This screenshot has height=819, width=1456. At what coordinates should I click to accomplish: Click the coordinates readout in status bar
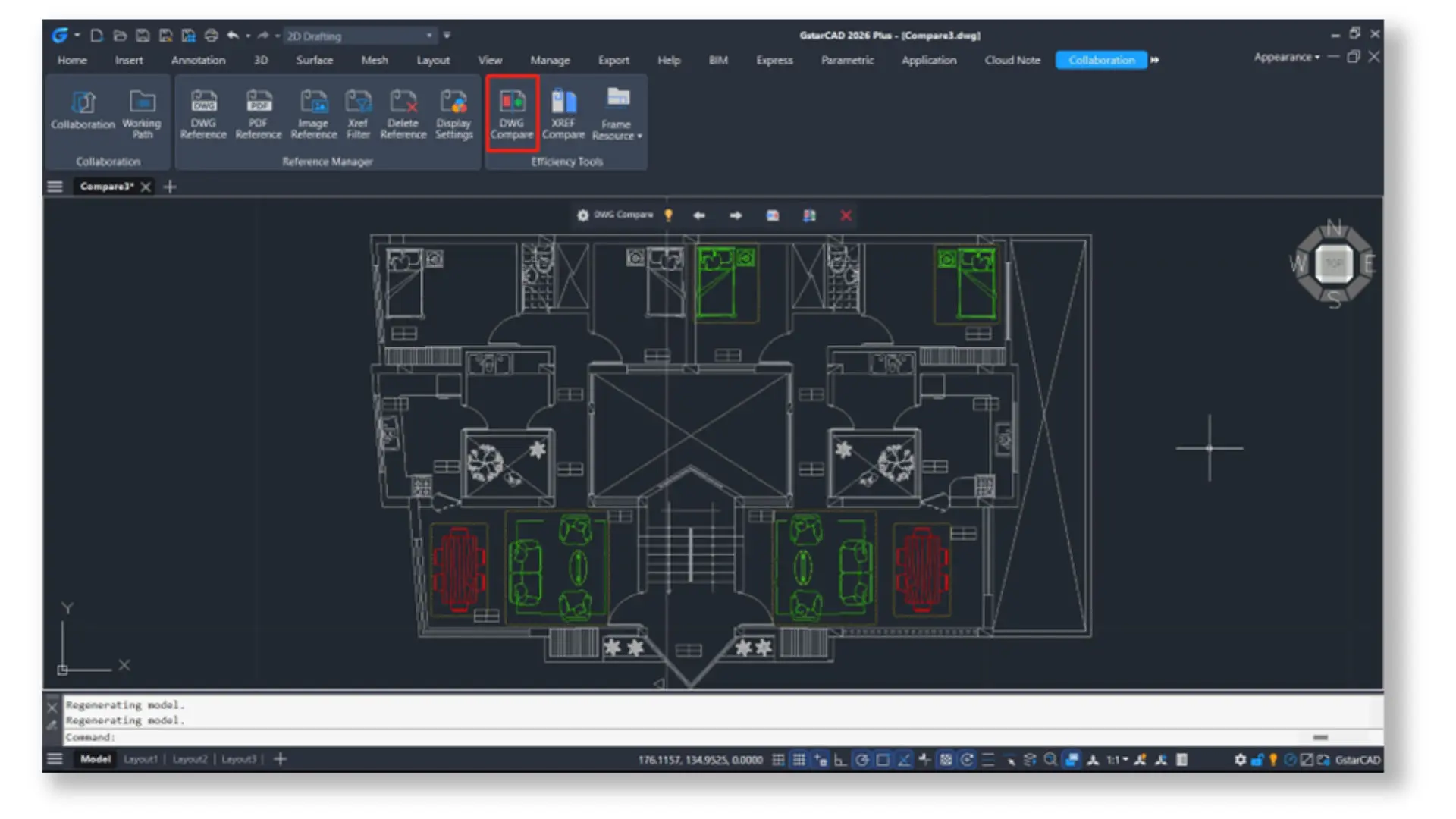(x=700, y=760)
